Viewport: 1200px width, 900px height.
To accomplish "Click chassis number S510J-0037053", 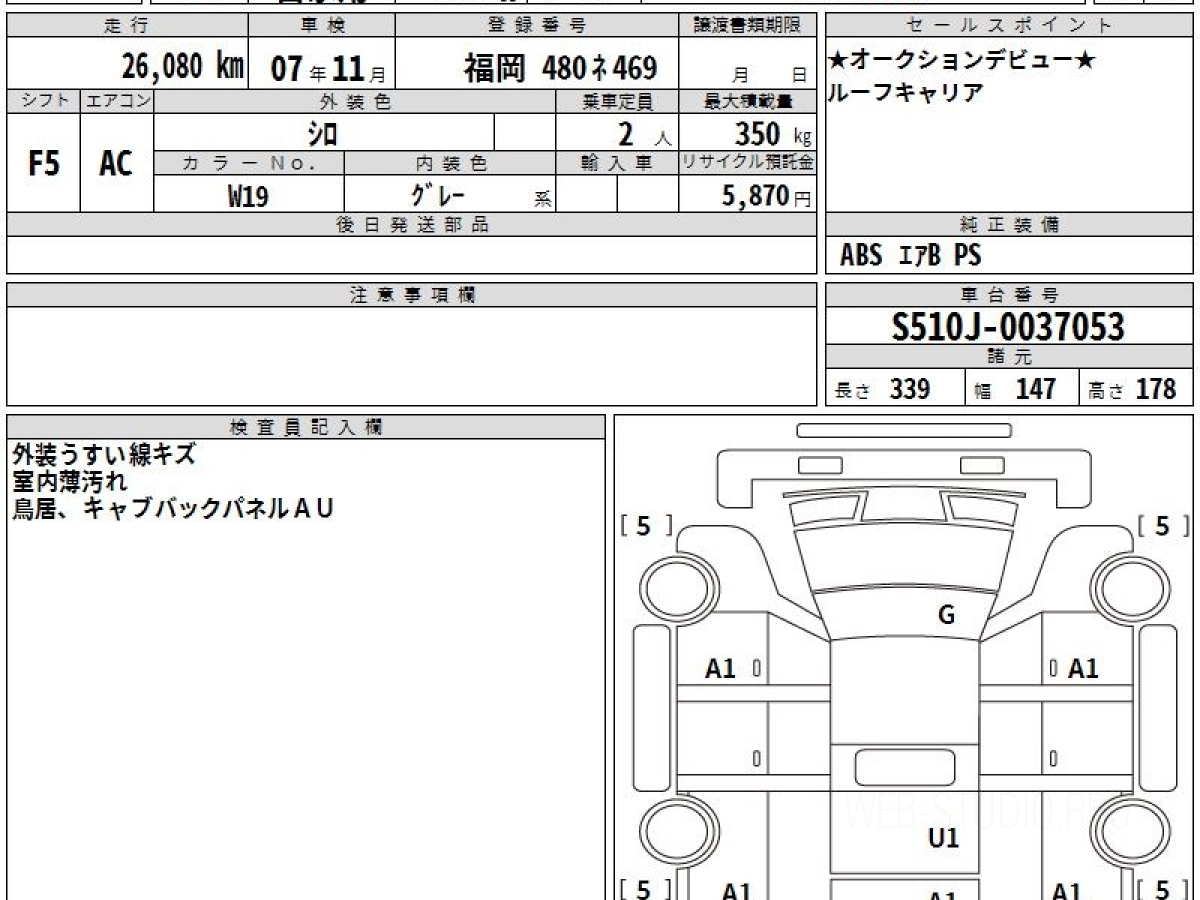I will [x=1009, y=327].
